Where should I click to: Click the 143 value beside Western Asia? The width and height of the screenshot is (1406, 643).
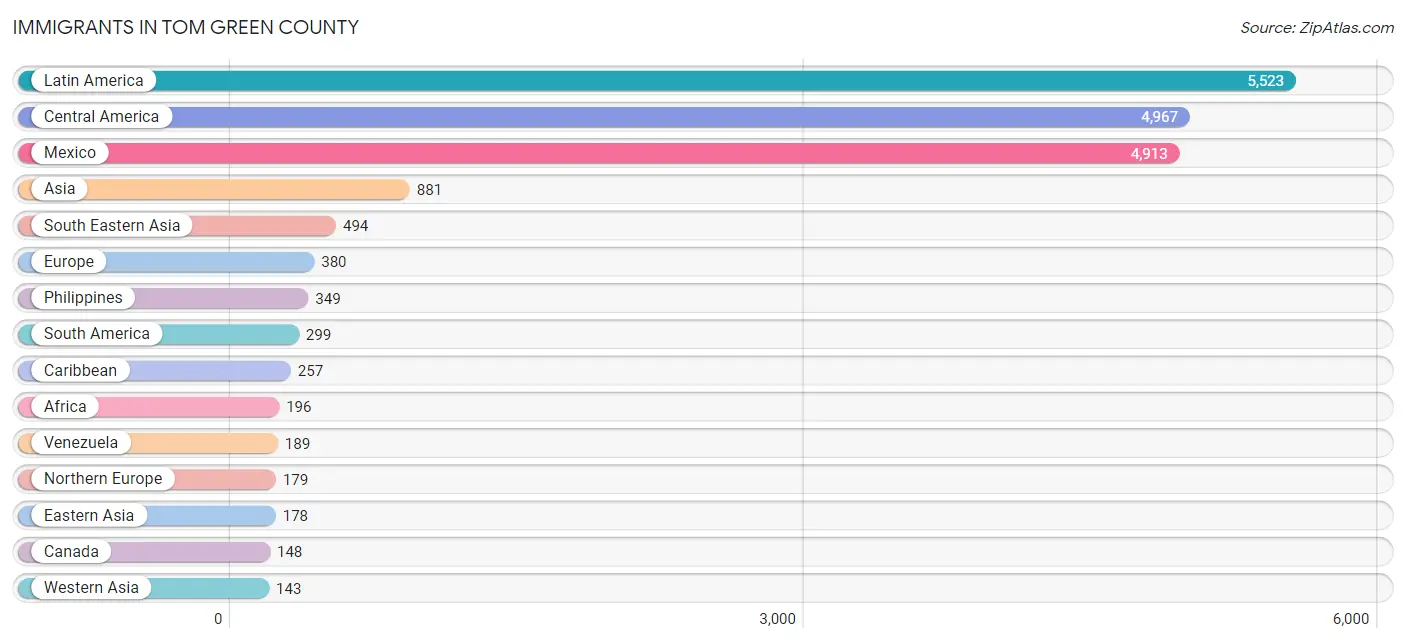tap(288, 588)
